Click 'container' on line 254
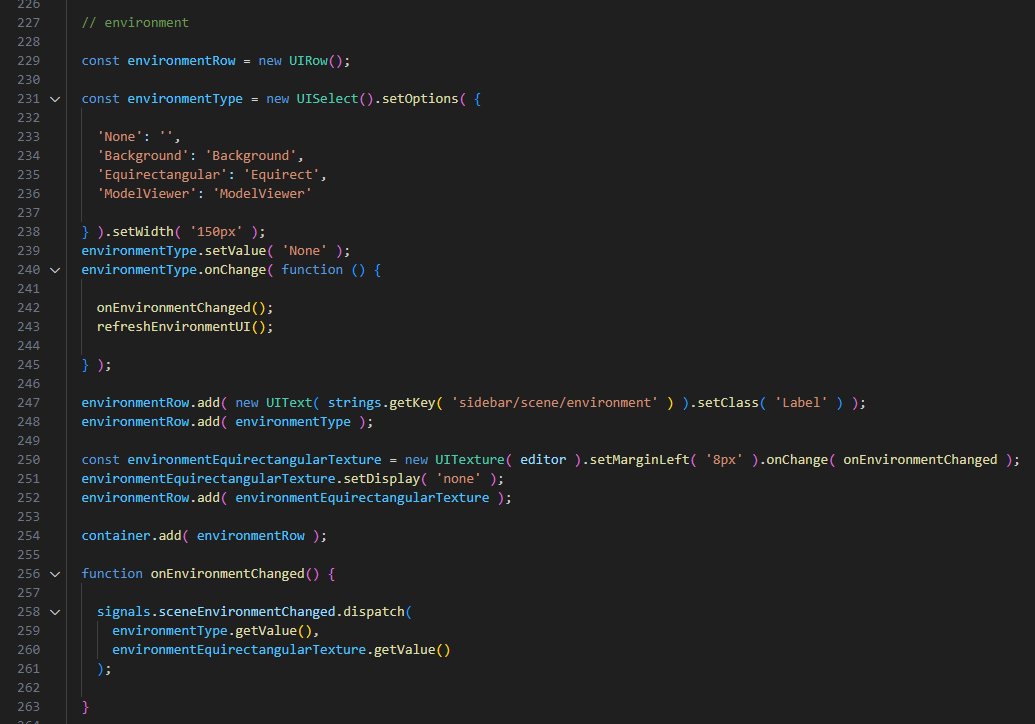Image resolution: width=1035 pixels, height=724 pixels. (x=116, y=536)
